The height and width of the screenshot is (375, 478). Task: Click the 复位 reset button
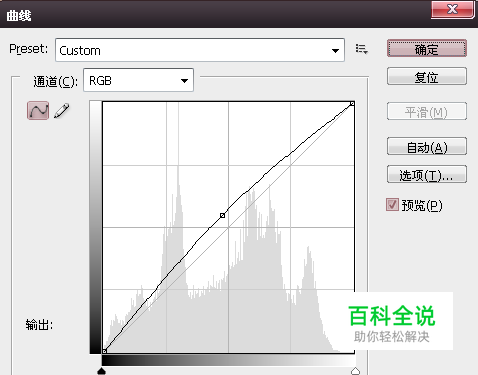tap(427, 77)
